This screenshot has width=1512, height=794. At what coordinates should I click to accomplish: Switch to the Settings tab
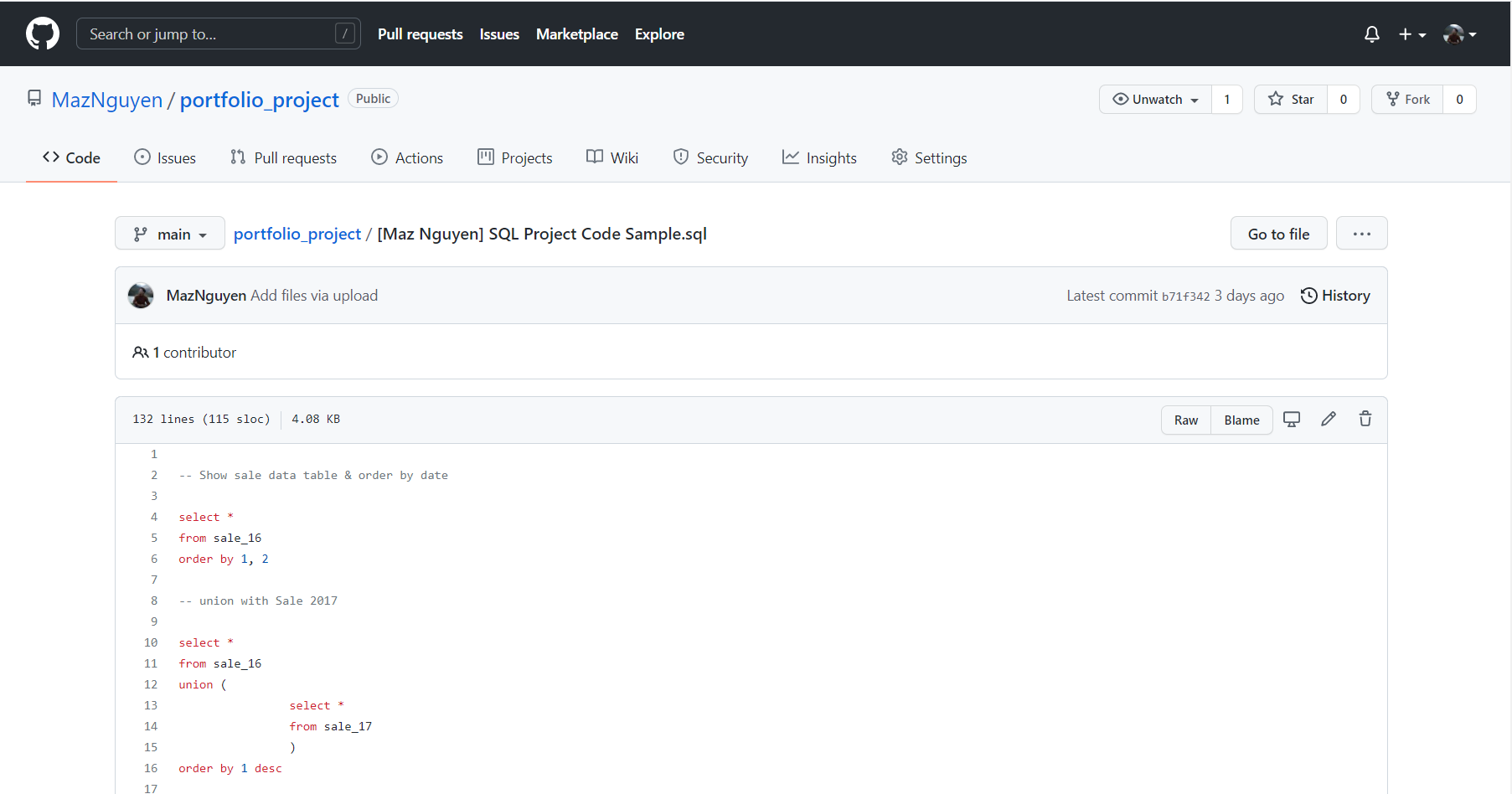(x=929, y=157)
